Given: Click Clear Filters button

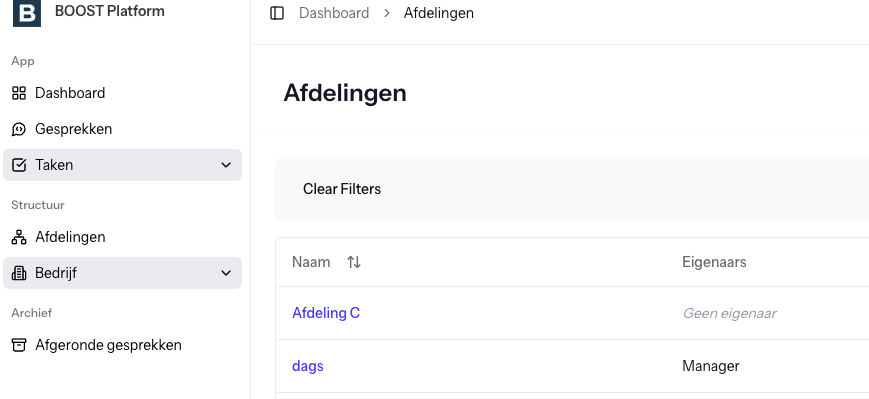Looking at the screenshot, I should (x=342, y=189).
